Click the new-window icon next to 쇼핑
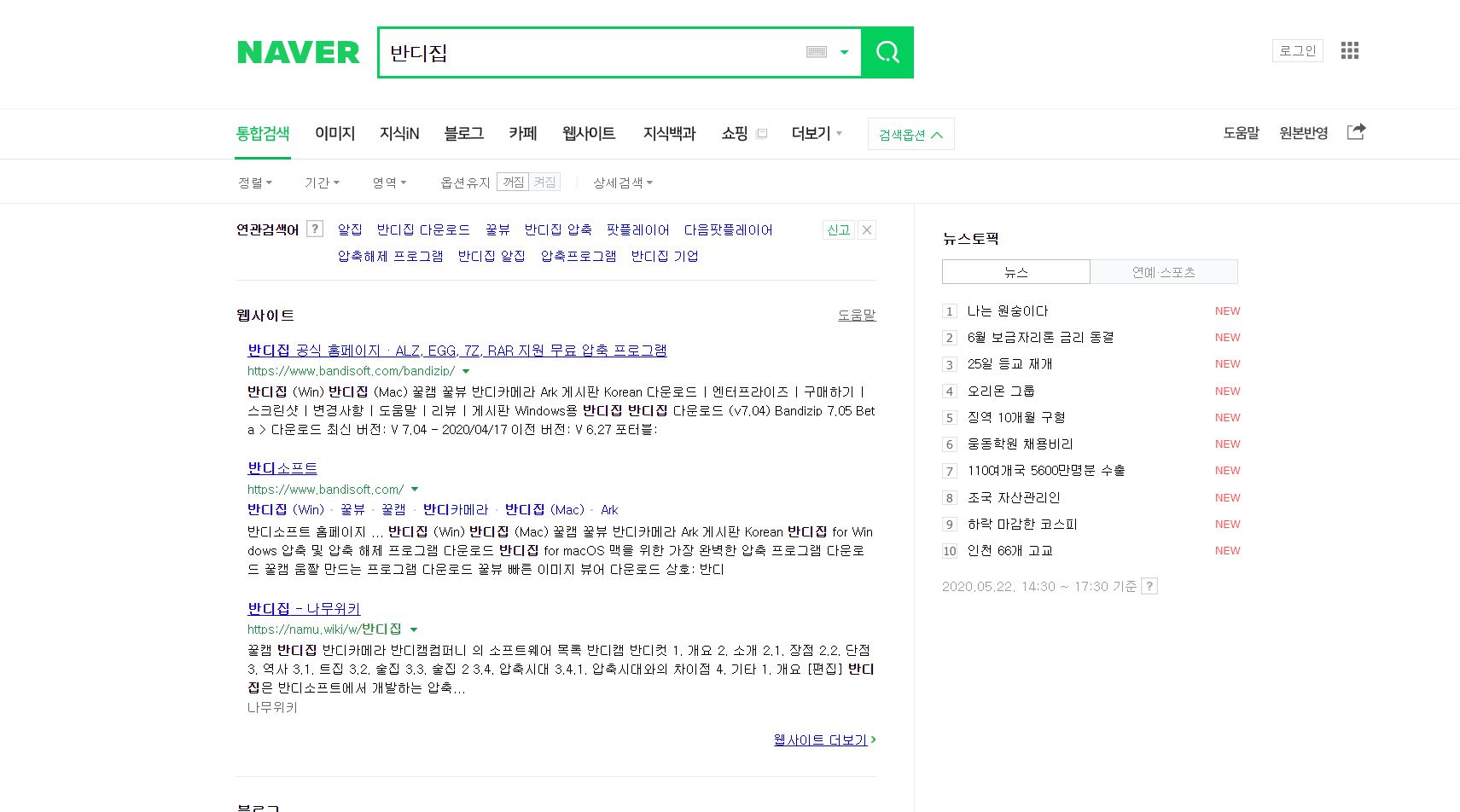 (762, 133)
